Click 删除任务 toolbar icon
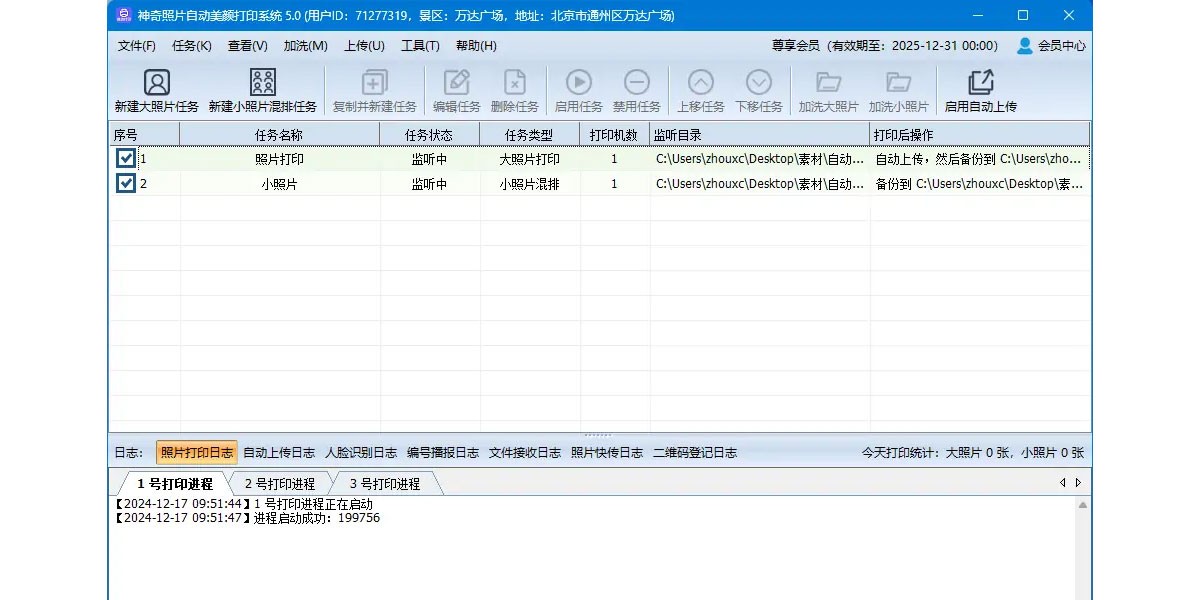The image size is (1200, 600). (x=514, y=83)
